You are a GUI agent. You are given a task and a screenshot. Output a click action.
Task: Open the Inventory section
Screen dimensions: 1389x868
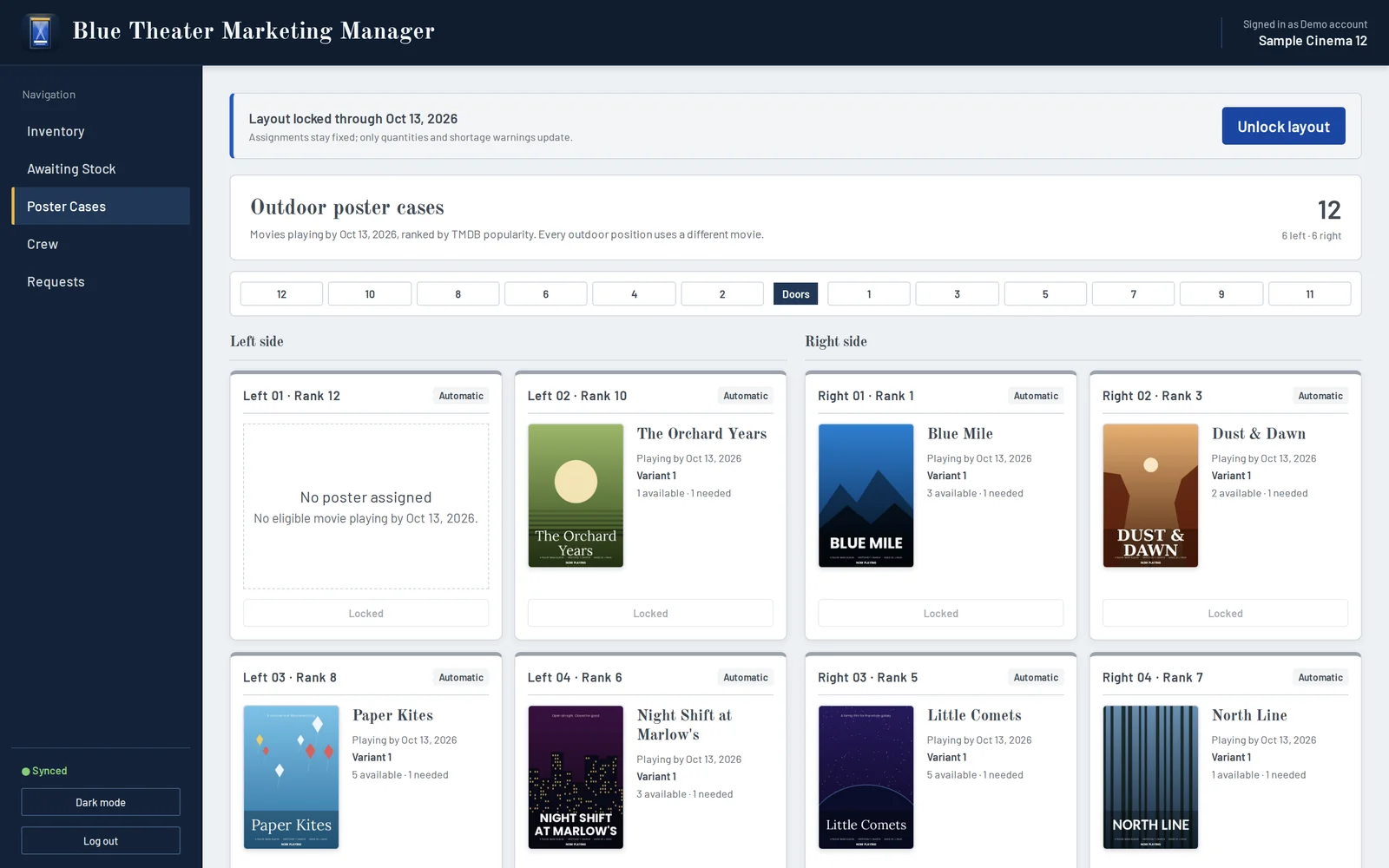coord(101,131)
